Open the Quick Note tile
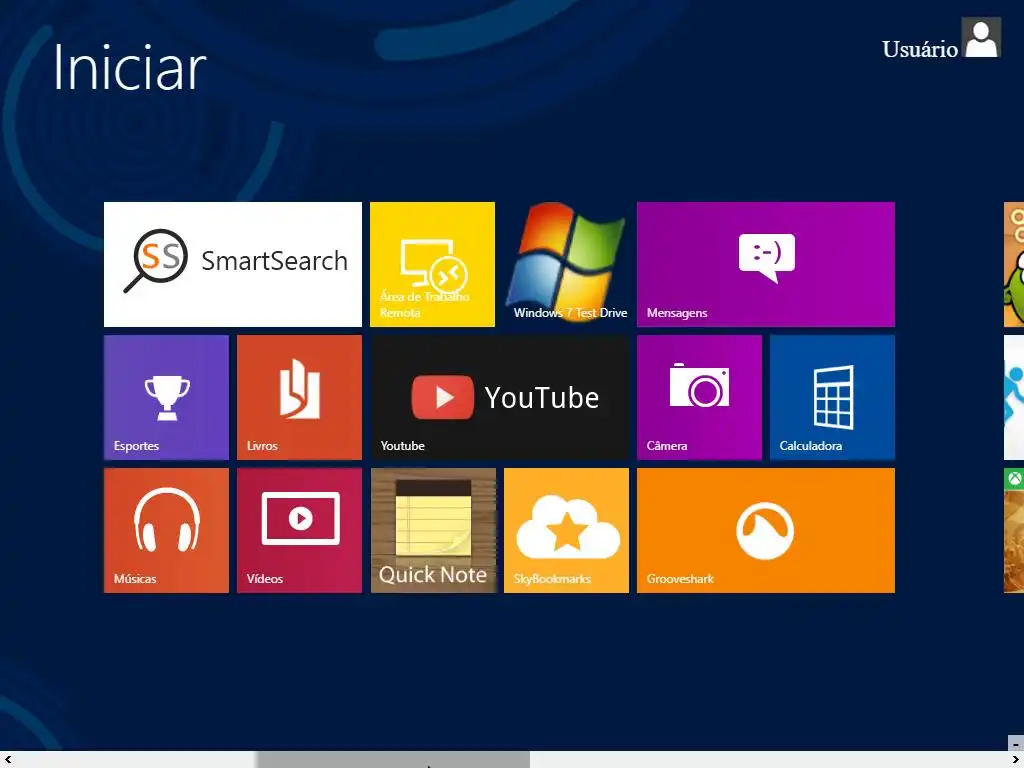Image resolution: width=1024 pixels, height=768 pixels. 433,530
